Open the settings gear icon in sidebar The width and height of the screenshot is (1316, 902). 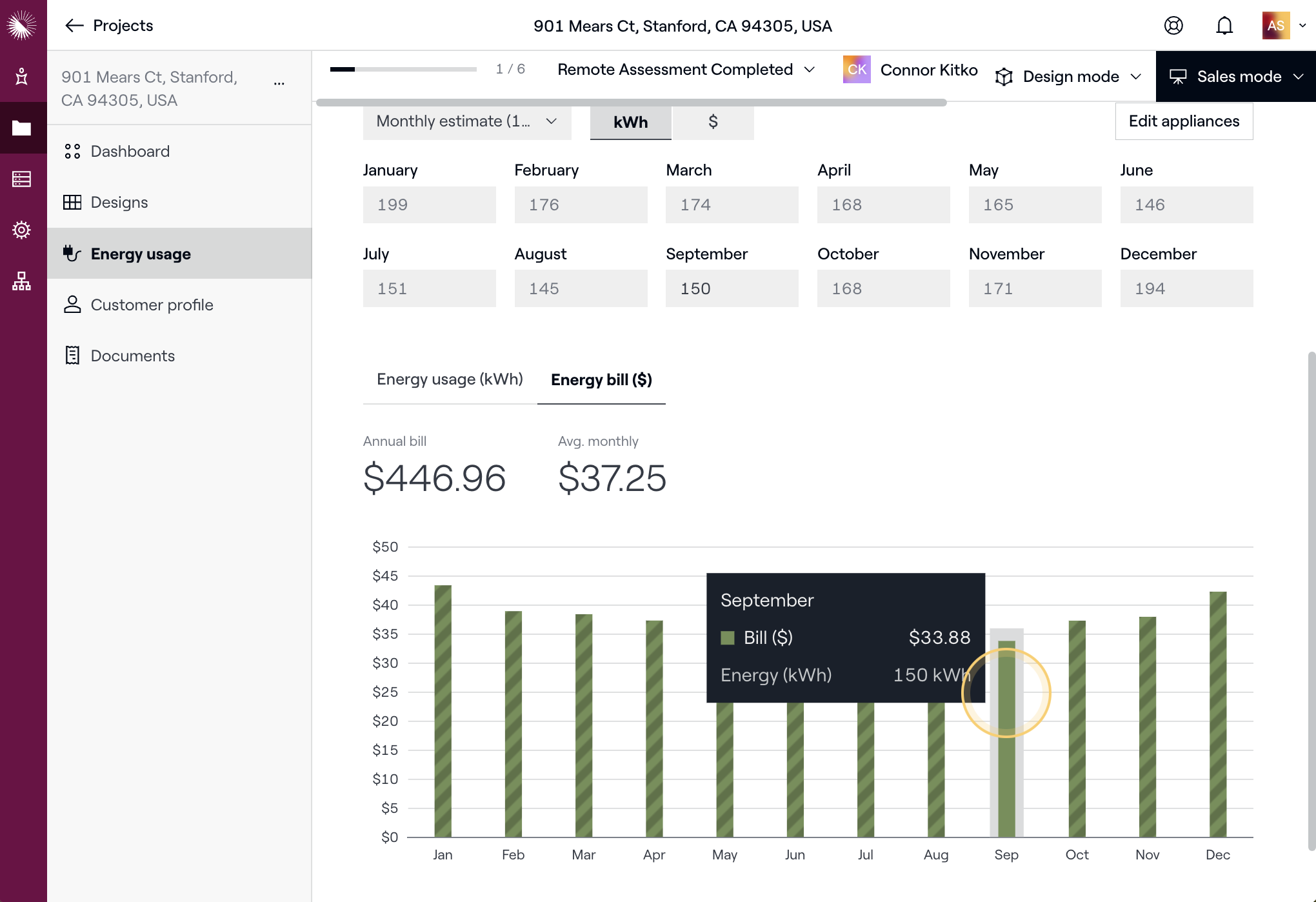tap(22, 230)
